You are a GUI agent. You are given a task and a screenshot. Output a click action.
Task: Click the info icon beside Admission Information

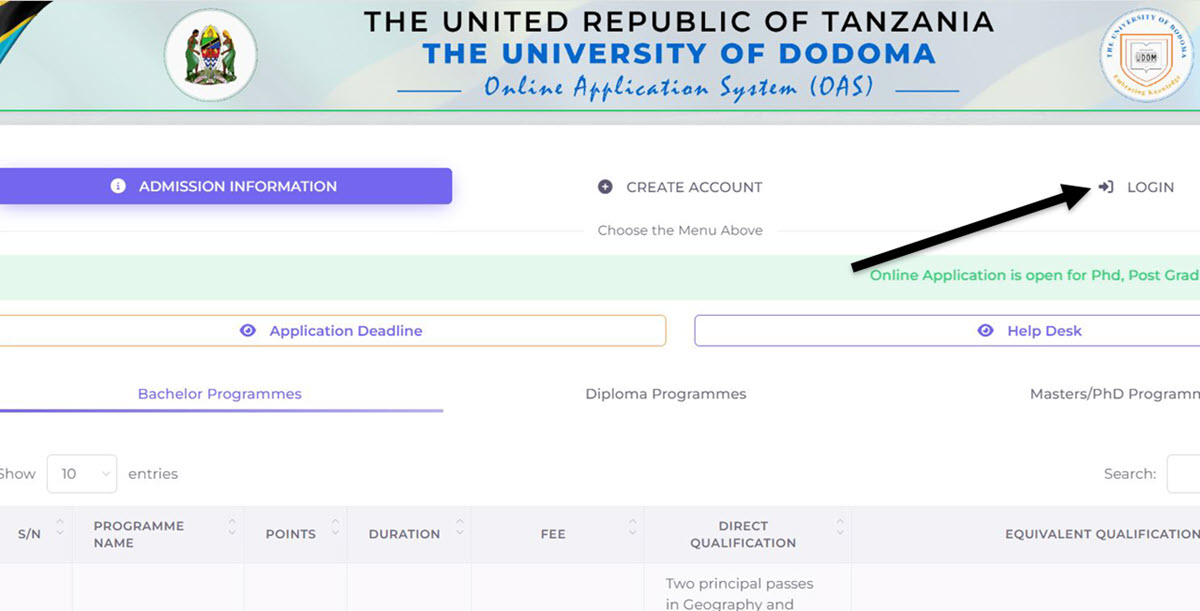(118, 186)
